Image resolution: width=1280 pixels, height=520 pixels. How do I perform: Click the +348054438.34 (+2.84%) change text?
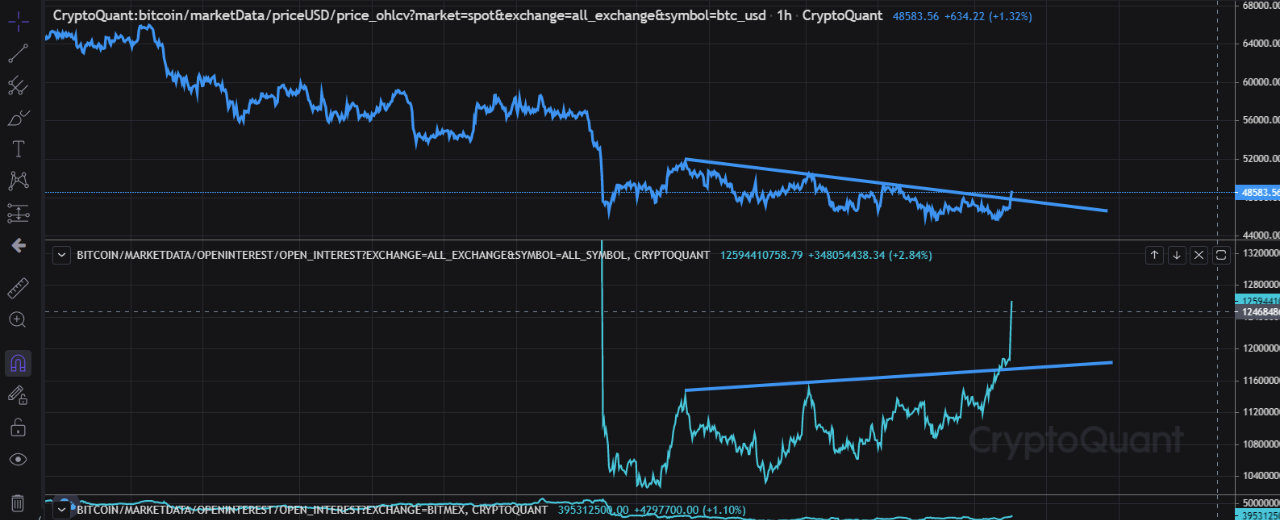pyautogui.click(x=870, y=255)
